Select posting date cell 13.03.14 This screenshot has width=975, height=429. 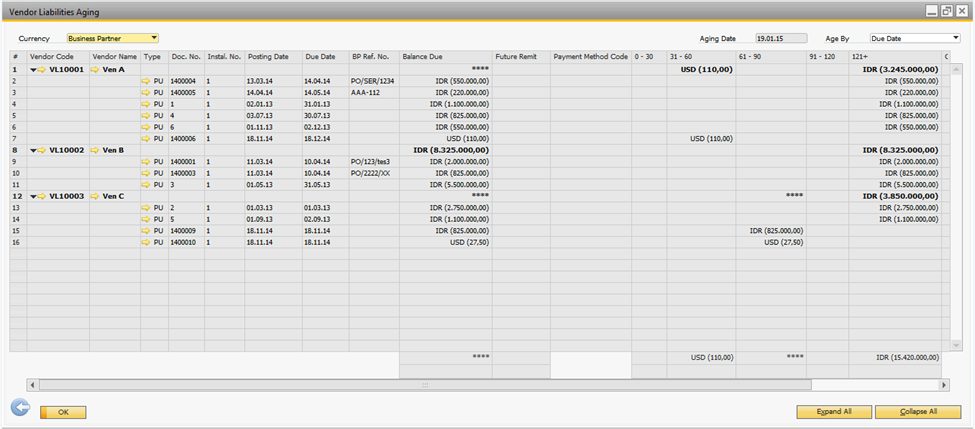pyautogui.click(x=274, y=81)
